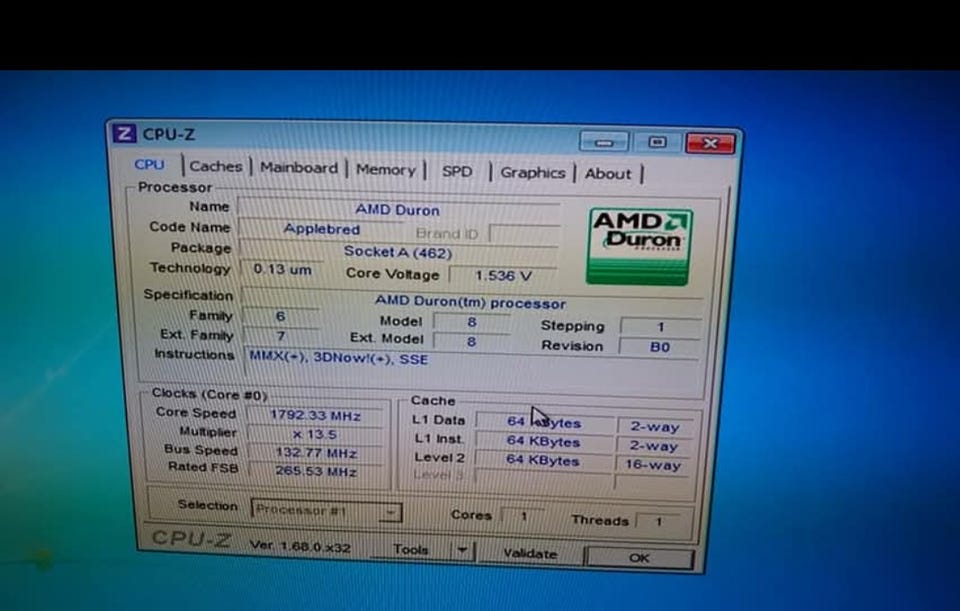
Task: Show the Graphics tab
Action: tap(533, 173)
